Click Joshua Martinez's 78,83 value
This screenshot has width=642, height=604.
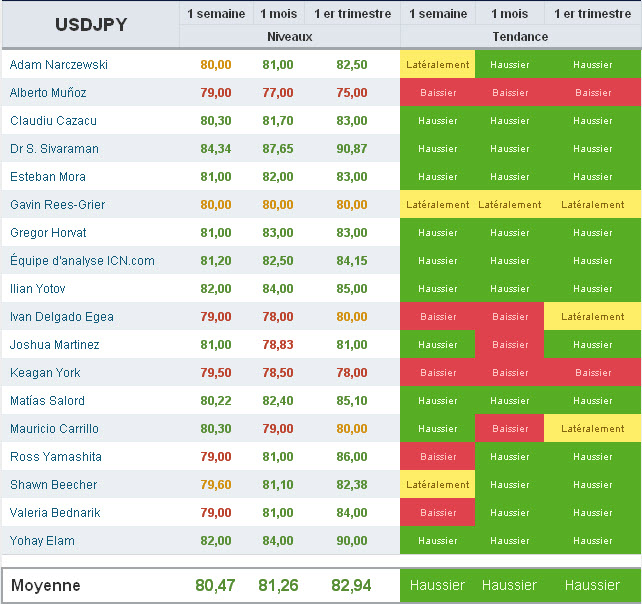coord(278,345)
